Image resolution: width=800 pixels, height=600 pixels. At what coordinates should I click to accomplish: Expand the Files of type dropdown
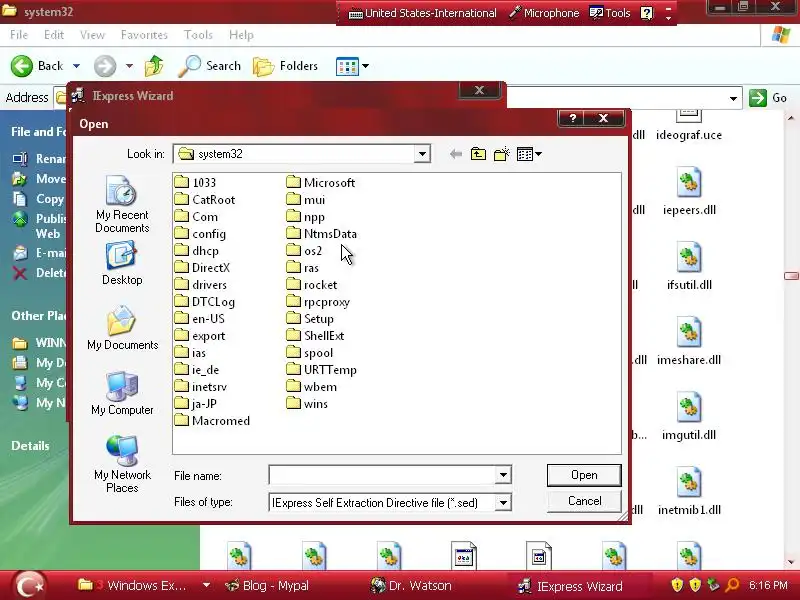click(x=503, y=503)
